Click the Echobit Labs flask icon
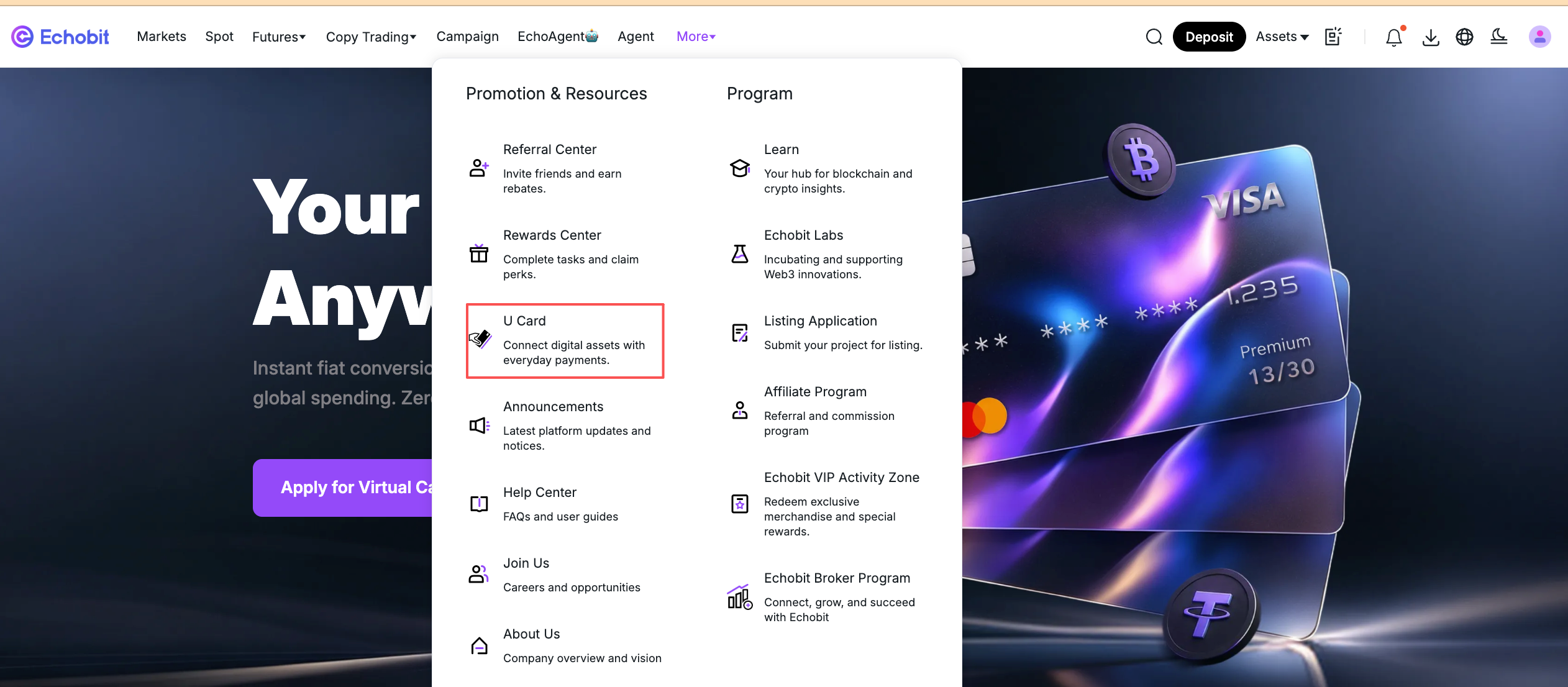This screenshot has width=1568, height=687. click(x=740, y=253)
